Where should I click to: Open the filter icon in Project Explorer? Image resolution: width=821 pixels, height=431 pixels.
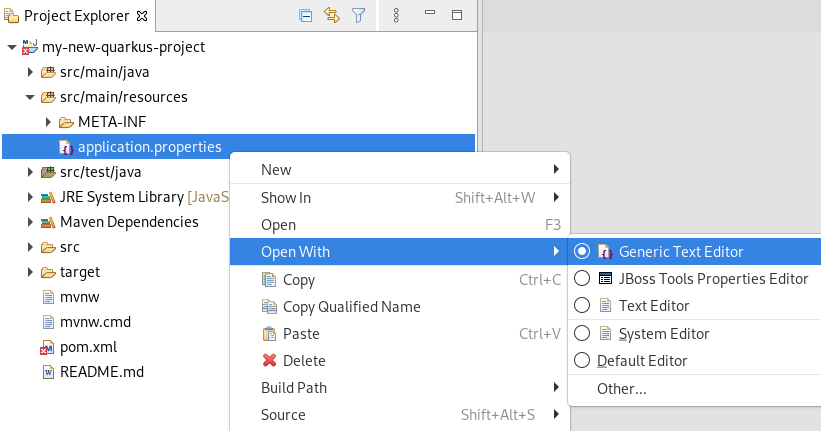[358, 16]
